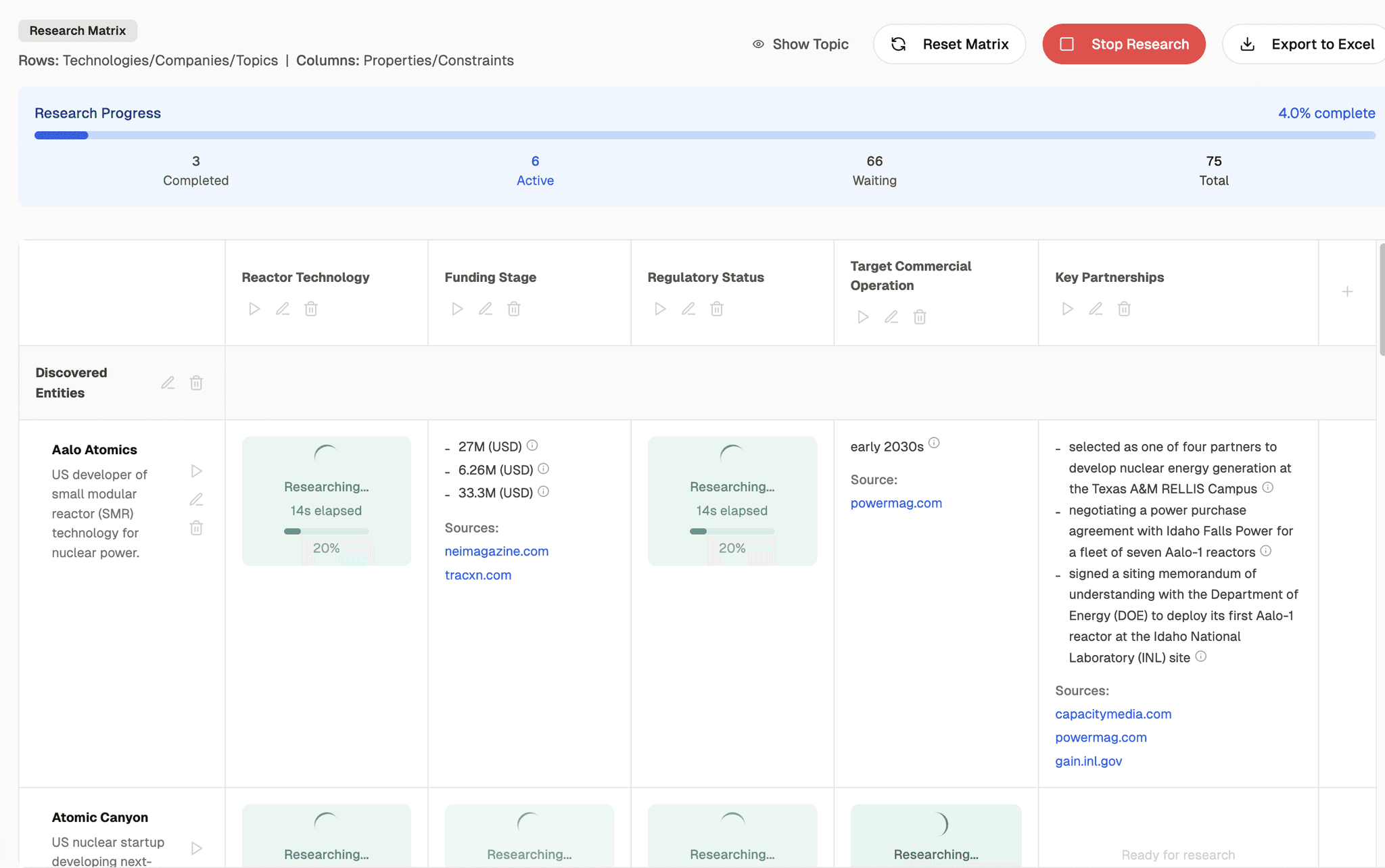1385x868 pixels.
Task: Reset the matrix
Action: pos(949,44)
